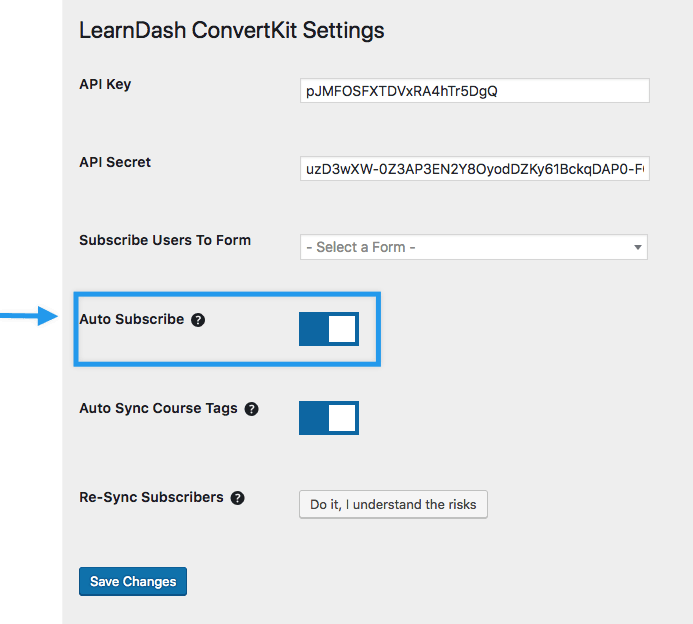This screenshot has height=624, width=693.
Task: Click the API Key input field
Action: click(475, 91)
